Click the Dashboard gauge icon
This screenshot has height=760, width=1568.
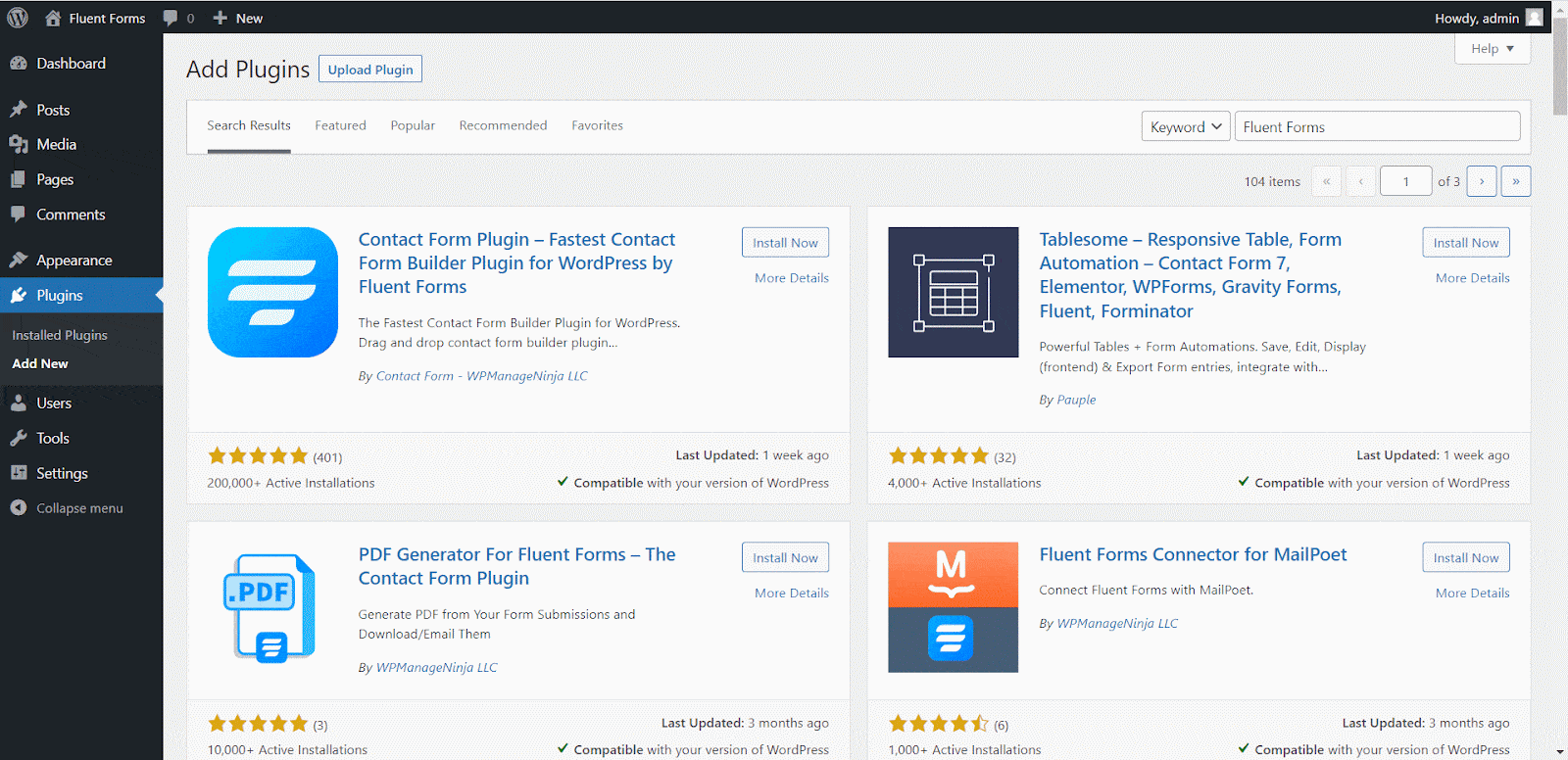point(19,64)
